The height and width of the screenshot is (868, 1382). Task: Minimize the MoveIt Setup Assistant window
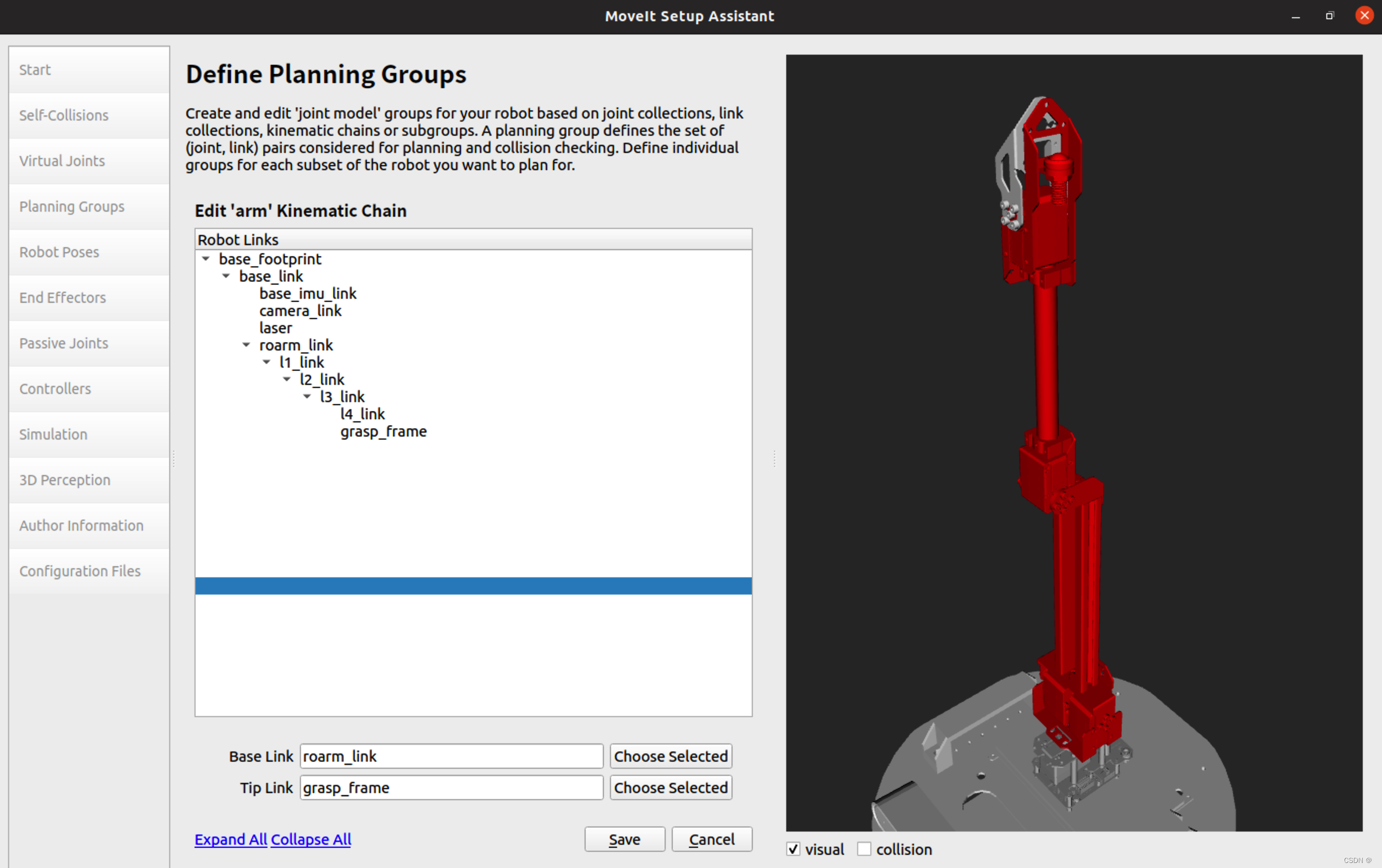1295,17
